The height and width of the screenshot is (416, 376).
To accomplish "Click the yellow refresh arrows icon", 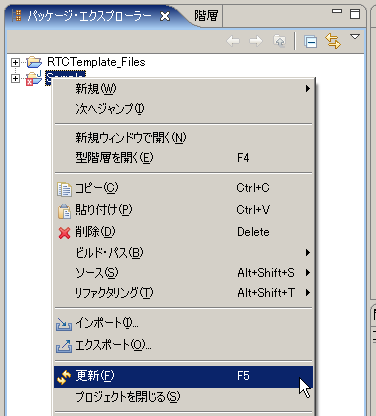I will point(64,377).
